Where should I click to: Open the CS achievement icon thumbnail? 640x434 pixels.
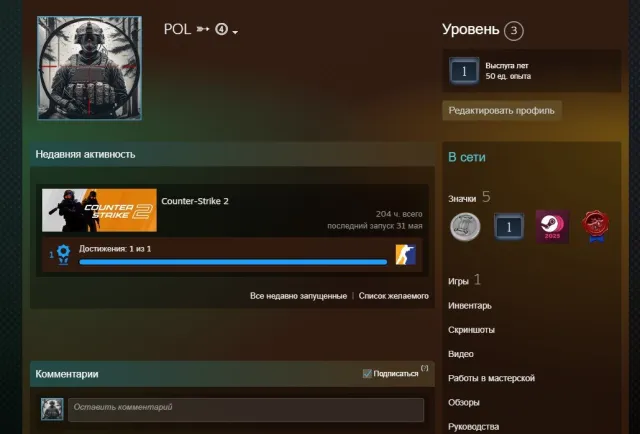point(405,255)
